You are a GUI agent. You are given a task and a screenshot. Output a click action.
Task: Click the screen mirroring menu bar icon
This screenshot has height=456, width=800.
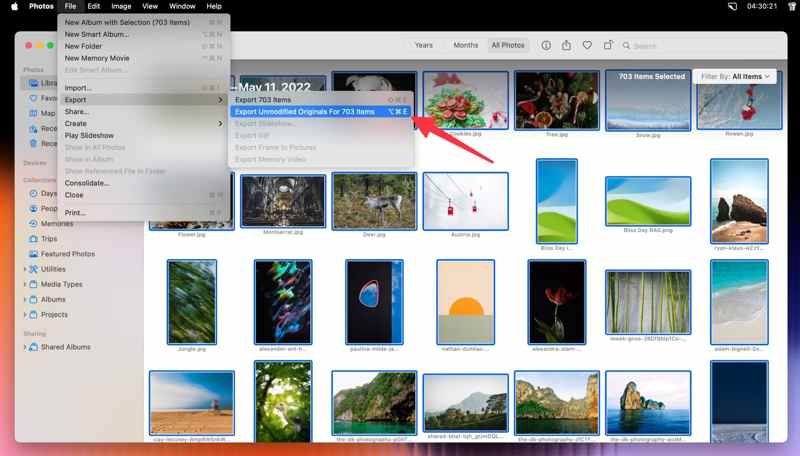point(732,6)
